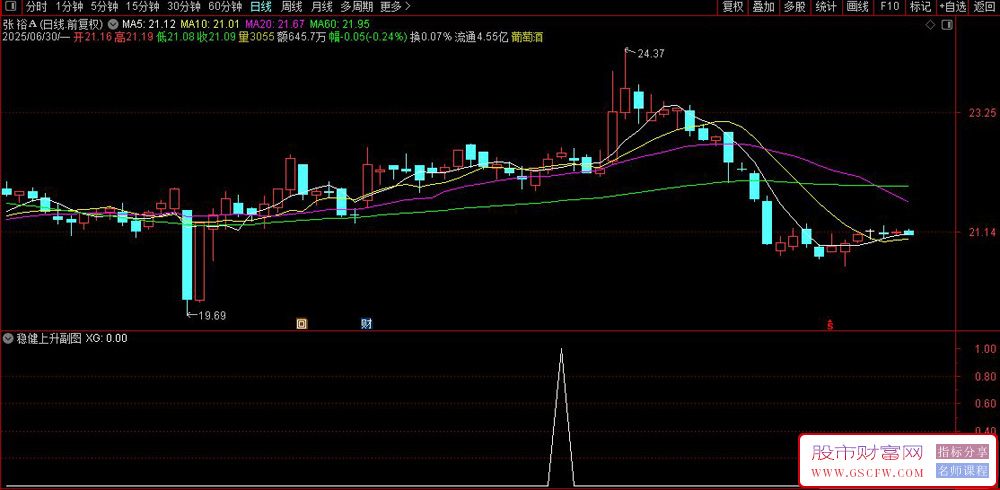Select the 15分钟 period tab
1000x490 pixels.
pos(142,8)
